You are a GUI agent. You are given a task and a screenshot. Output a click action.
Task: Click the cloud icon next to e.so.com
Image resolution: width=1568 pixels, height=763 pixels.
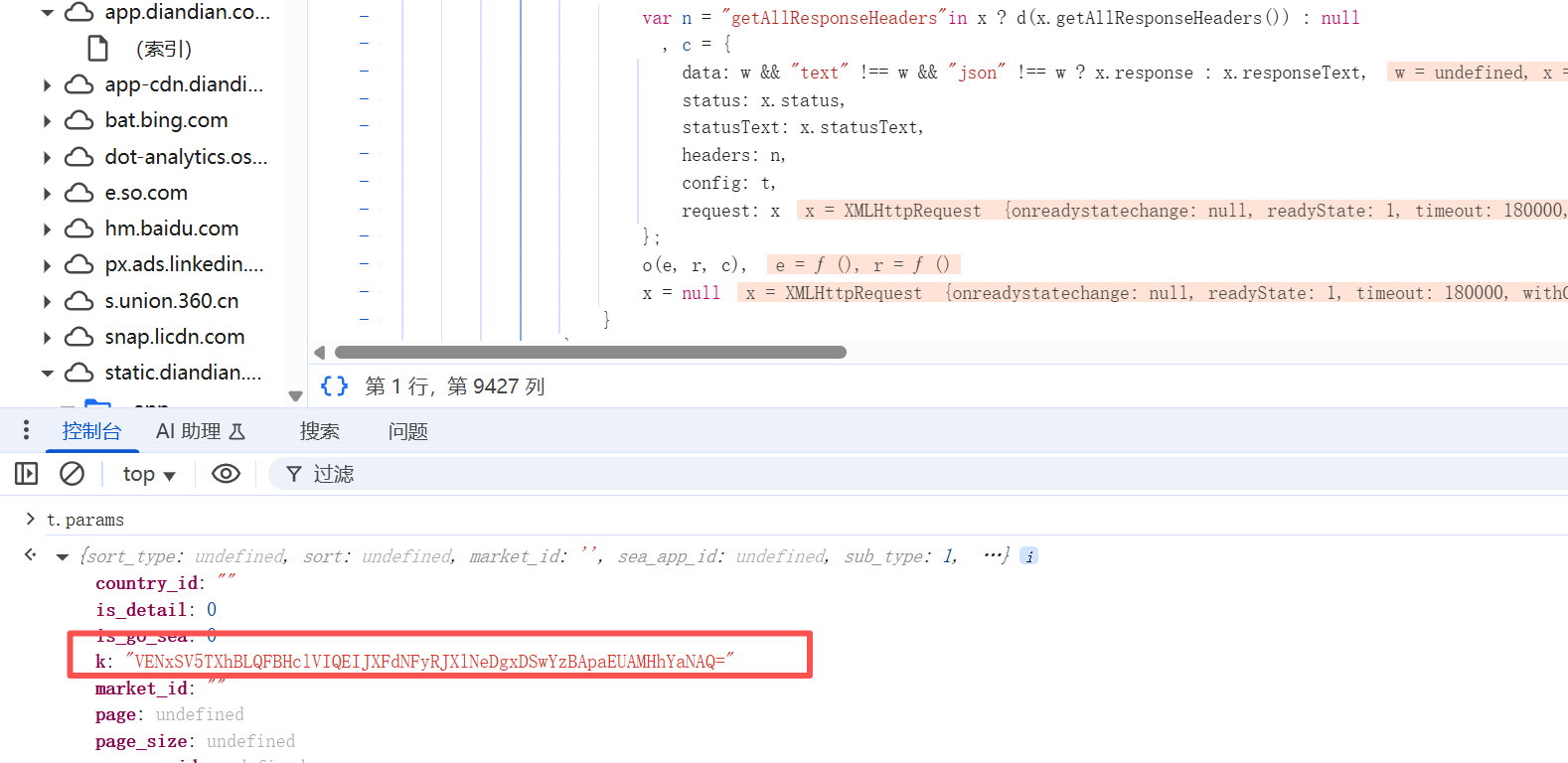(x=79, y=193)
